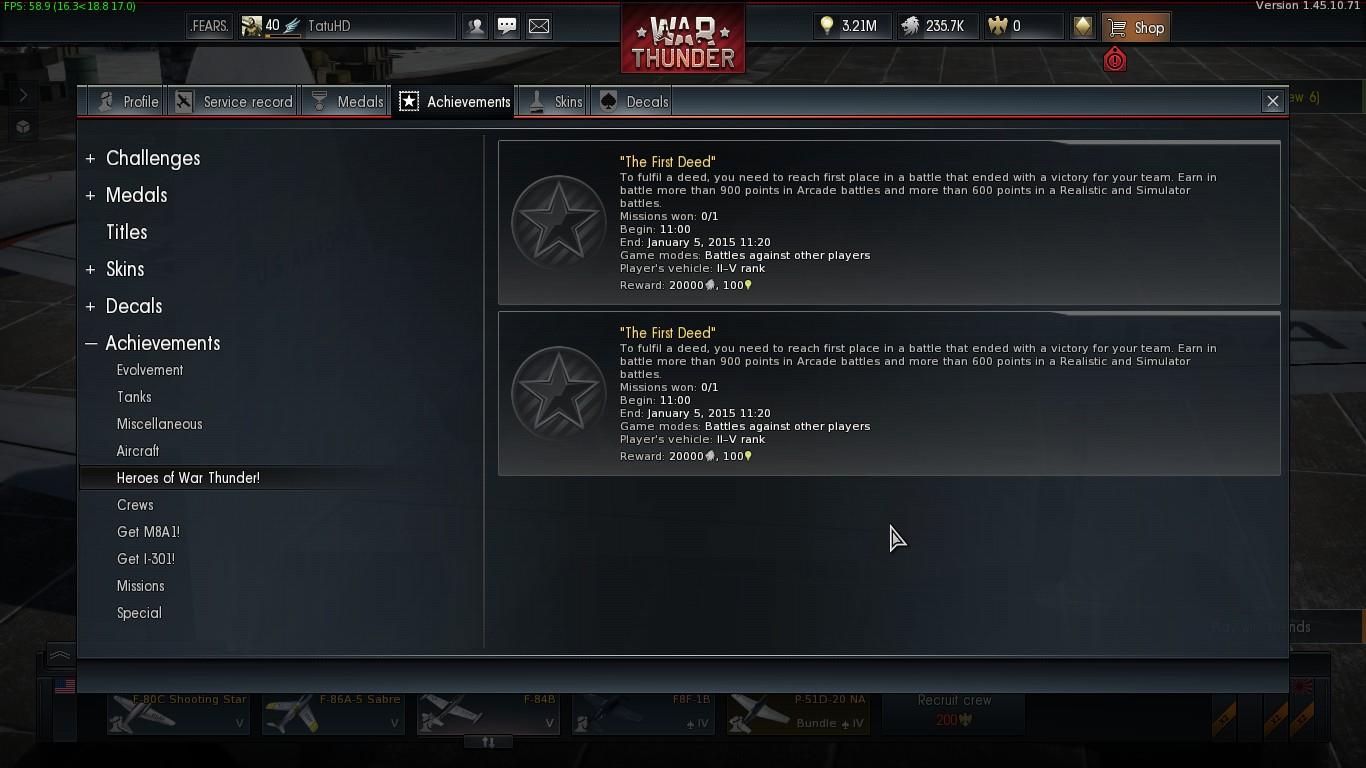Click the Silver Lions 3.21M balance

coord(848,26)
